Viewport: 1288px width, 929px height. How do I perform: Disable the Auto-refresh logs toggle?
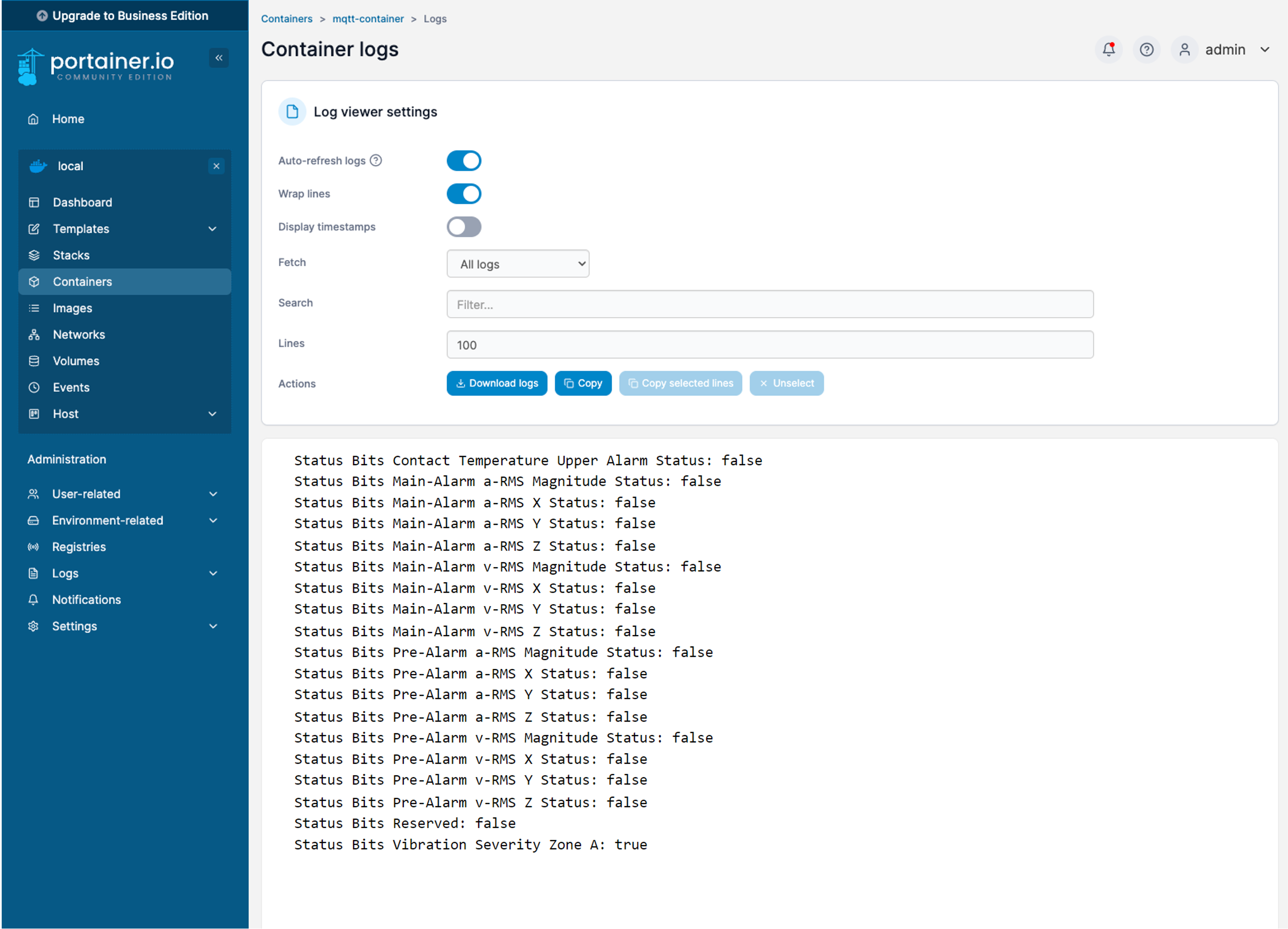pyautogui.click(x=464, y=160)
